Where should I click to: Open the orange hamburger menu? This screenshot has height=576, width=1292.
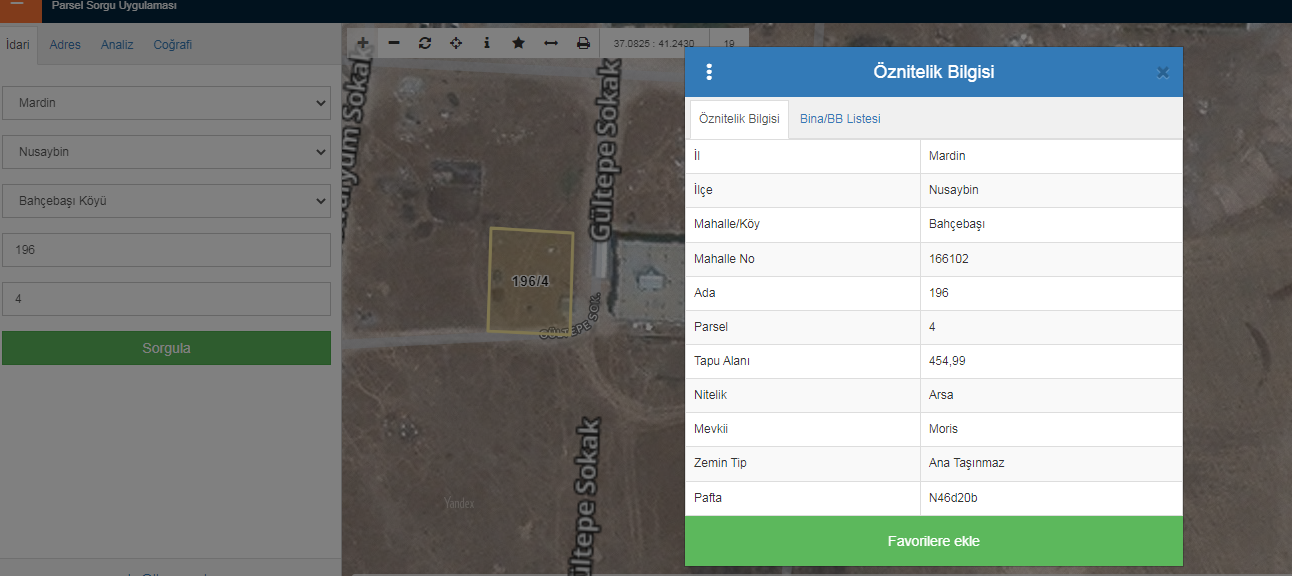tap(17, 8)
